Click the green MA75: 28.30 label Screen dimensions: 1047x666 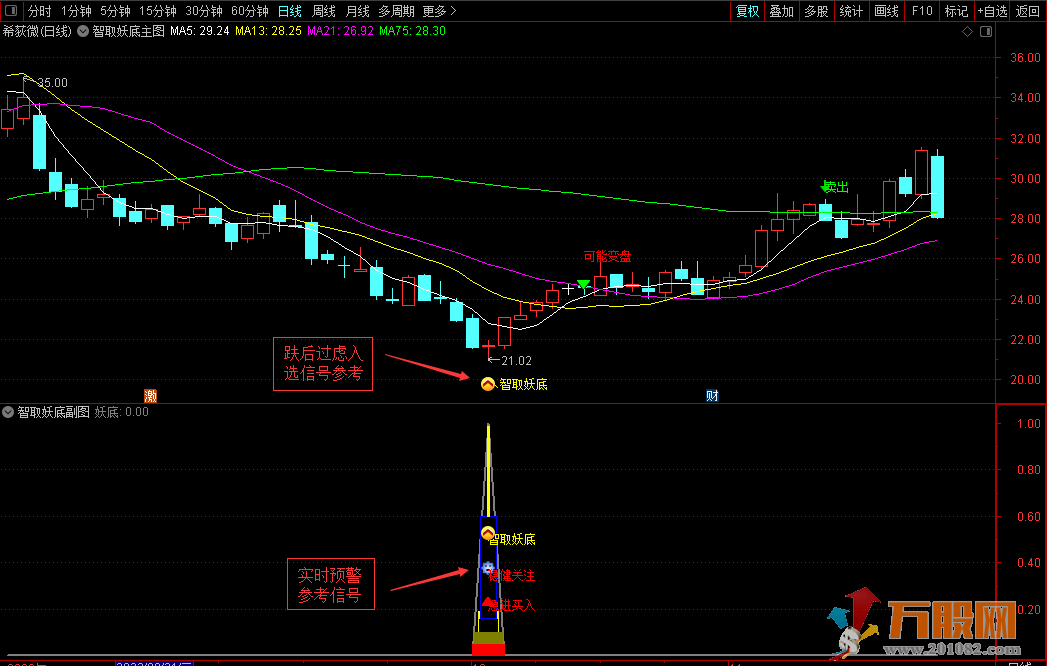413,31
